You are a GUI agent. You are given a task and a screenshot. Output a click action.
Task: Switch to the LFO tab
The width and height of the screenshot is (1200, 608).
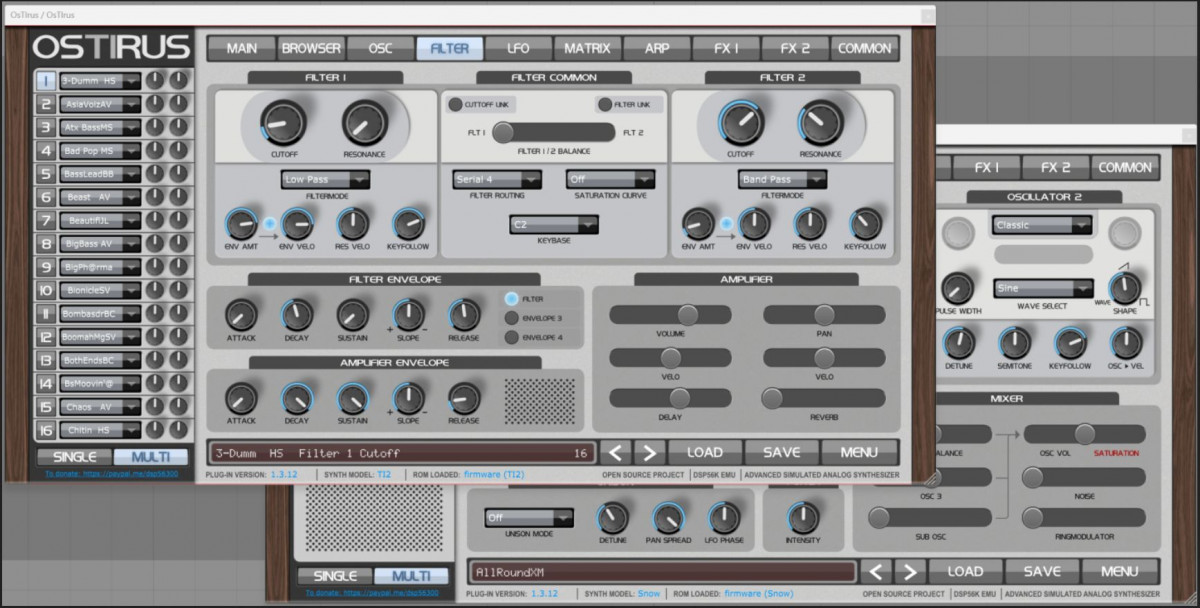[518, 48]
